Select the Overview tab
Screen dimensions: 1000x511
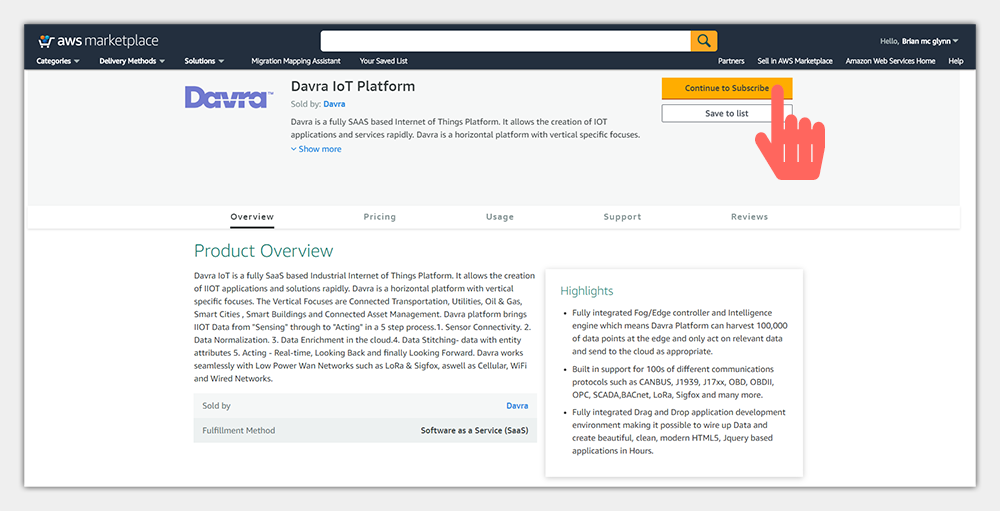(x=252, y=217)
